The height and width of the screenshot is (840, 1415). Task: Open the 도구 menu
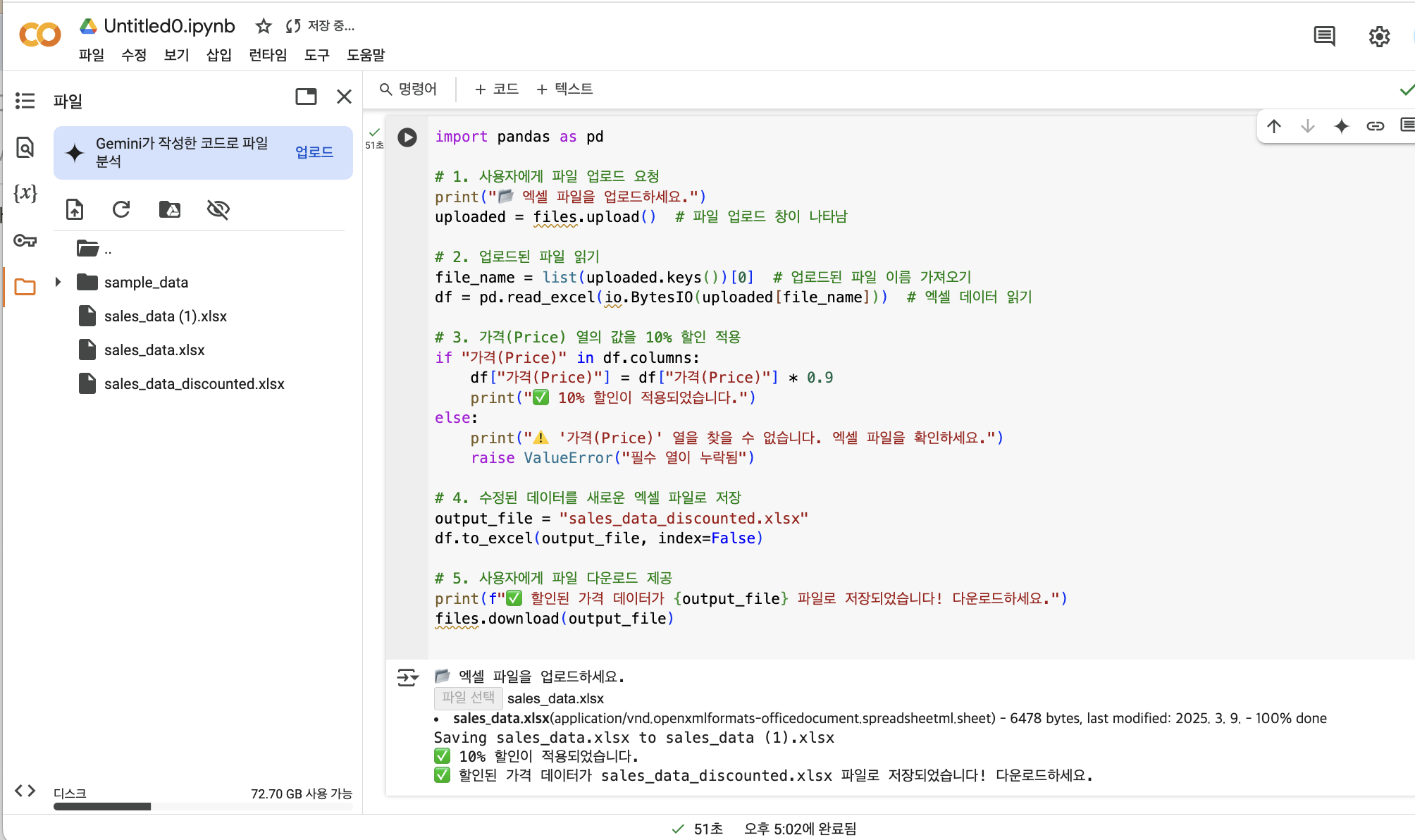tap(316, 55)
